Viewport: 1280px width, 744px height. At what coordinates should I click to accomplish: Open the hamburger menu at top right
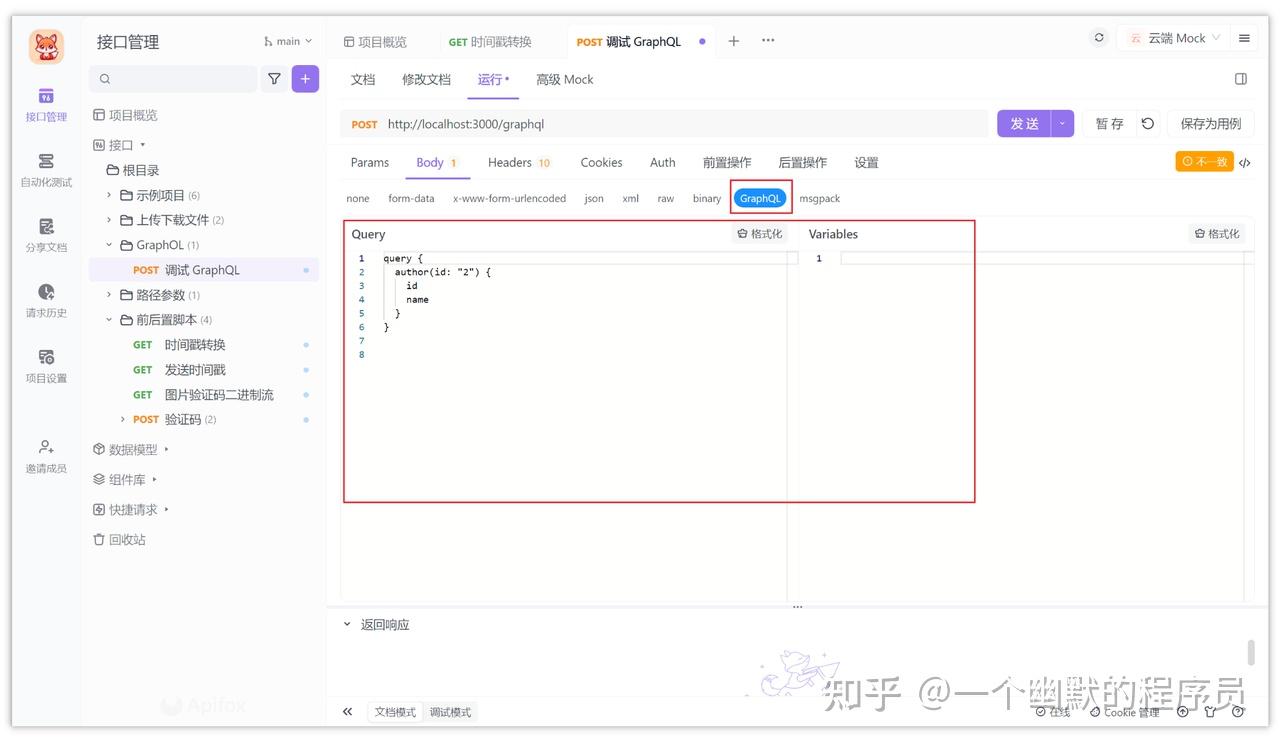click(x=1243, y=37)
